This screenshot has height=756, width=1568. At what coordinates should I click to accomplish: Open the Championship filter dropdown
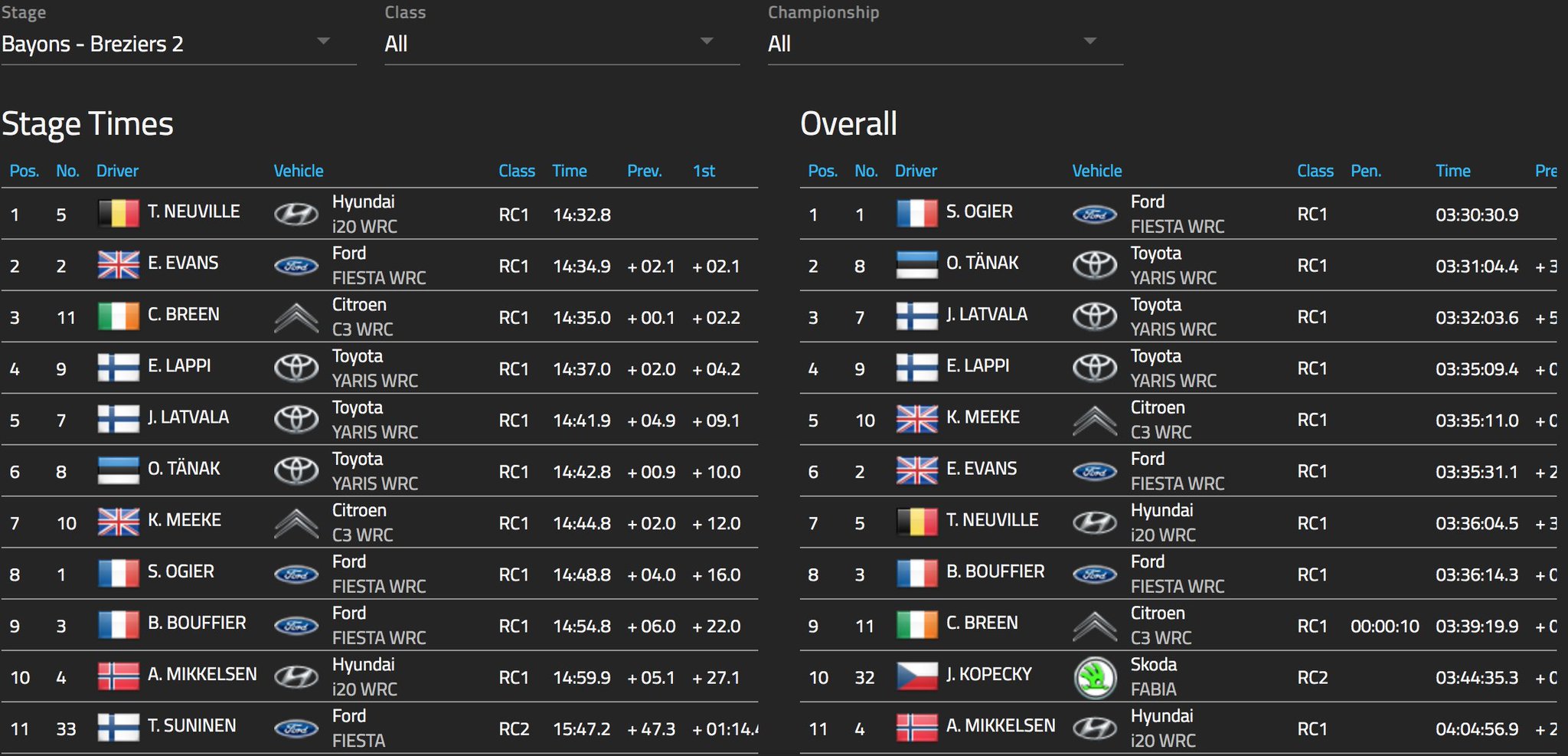click(x=946, y=44)
